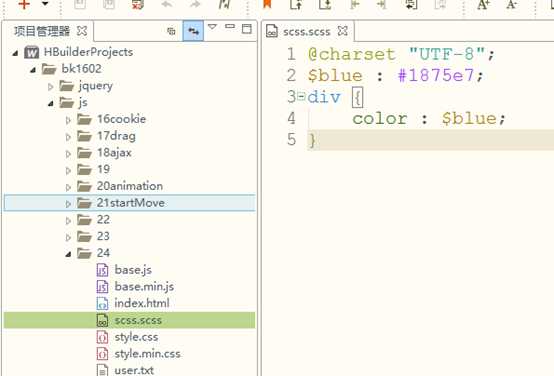Maximize the project manager panel
This screenshot has height=376, width=554.
[x=247, y=29]
